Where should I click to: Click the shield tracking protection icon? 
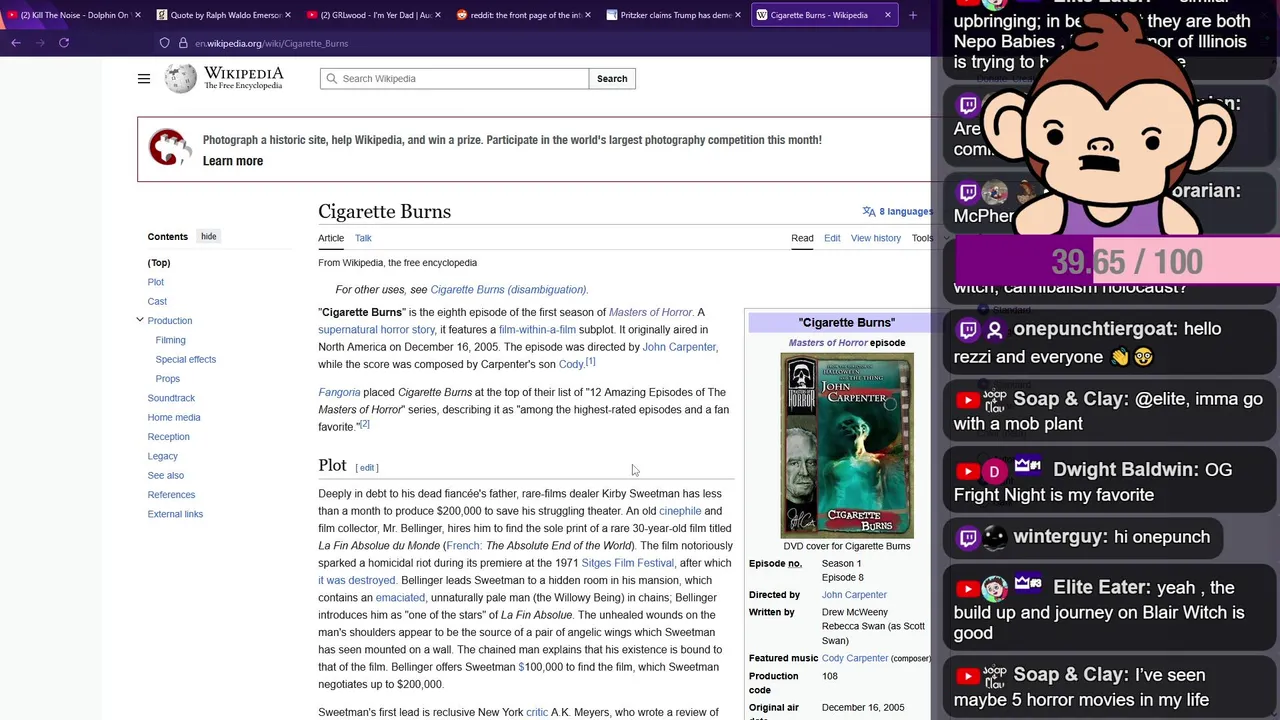coord(165,43)
